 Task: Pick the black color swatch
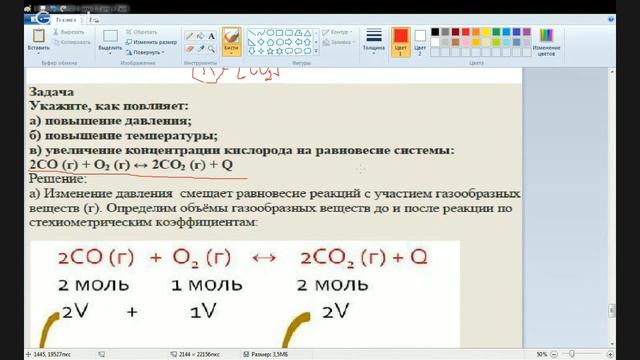point(435,32)
